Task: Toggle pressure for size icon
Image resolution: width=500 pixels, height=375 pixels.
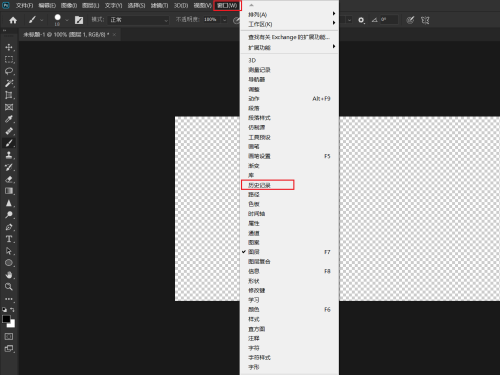Action: [x=410, y=20]
